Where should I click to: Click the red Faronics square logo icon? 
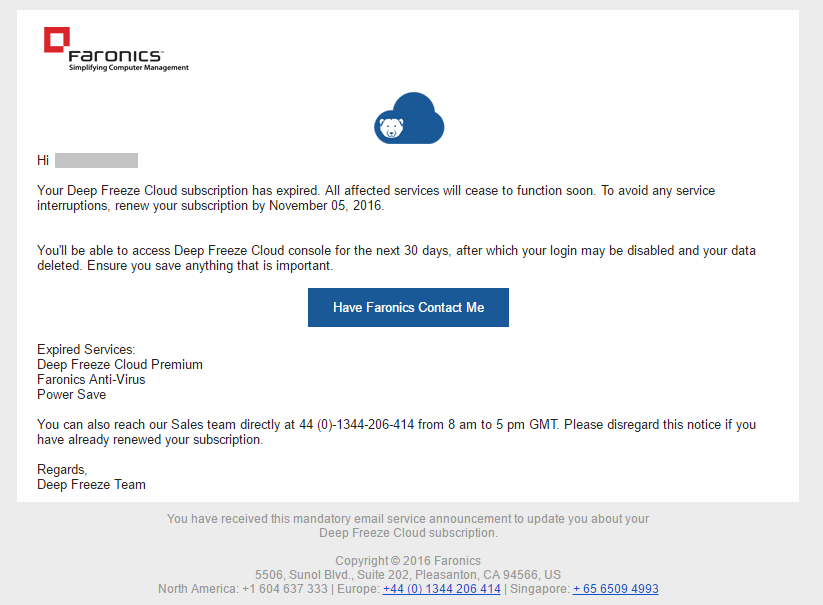pos(57,40)
